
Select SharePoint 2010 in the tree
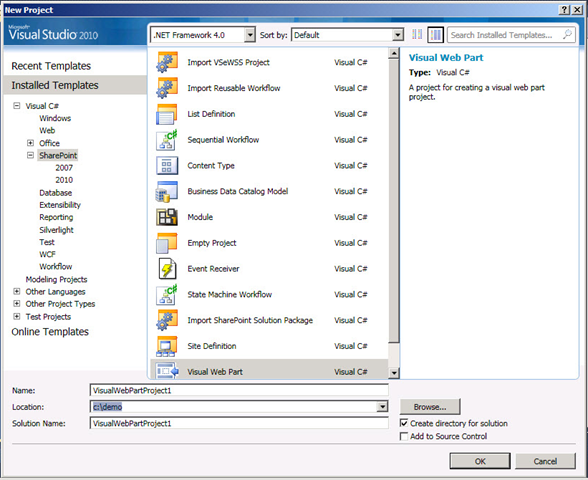(64, 180)
